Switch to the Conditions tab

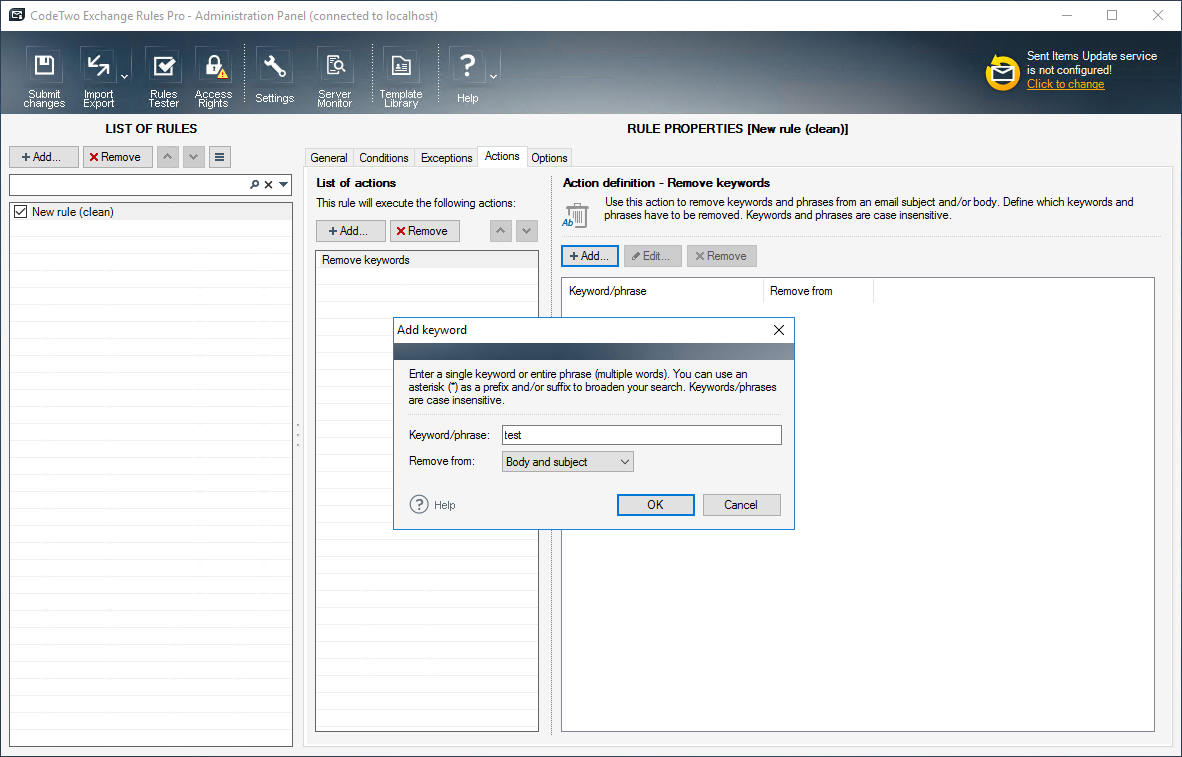coord(384,158)
